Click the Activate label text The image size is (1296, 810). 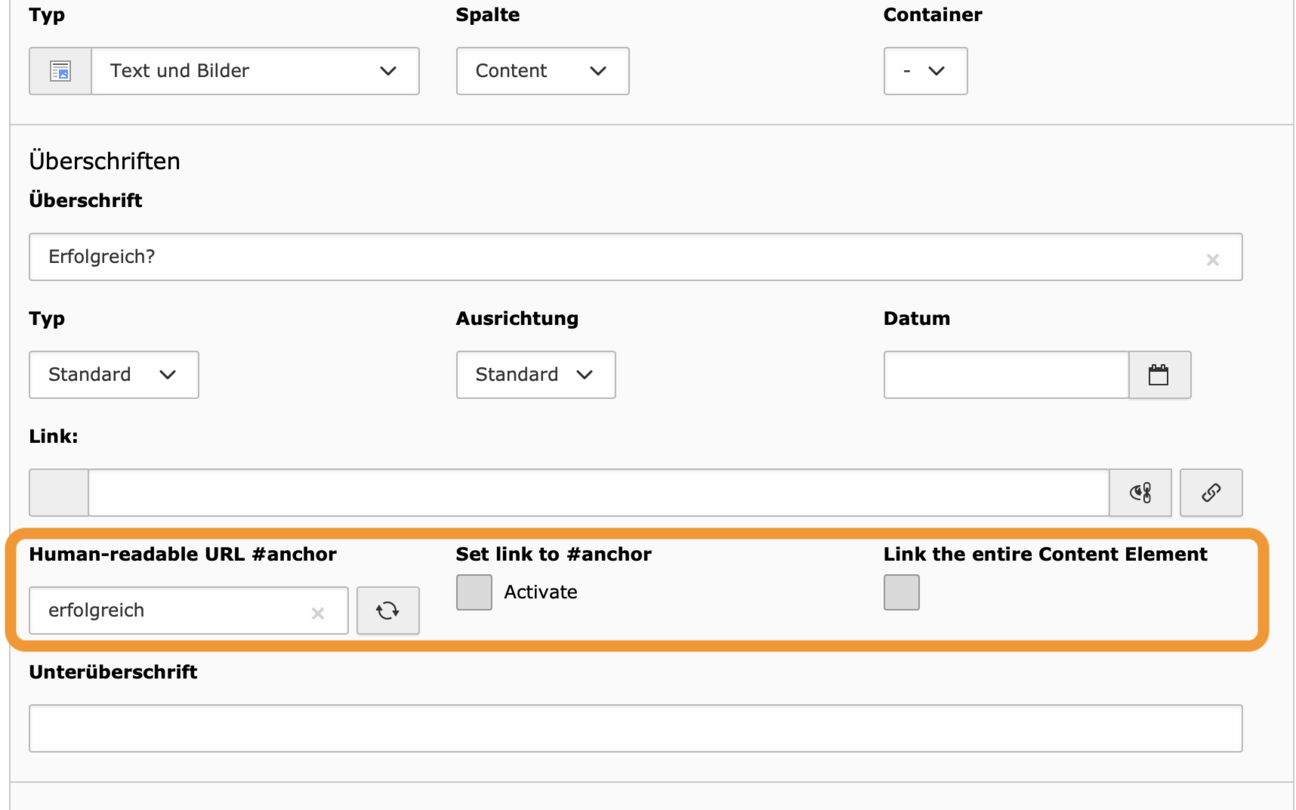pyautogui.click(x=541, y=592)
